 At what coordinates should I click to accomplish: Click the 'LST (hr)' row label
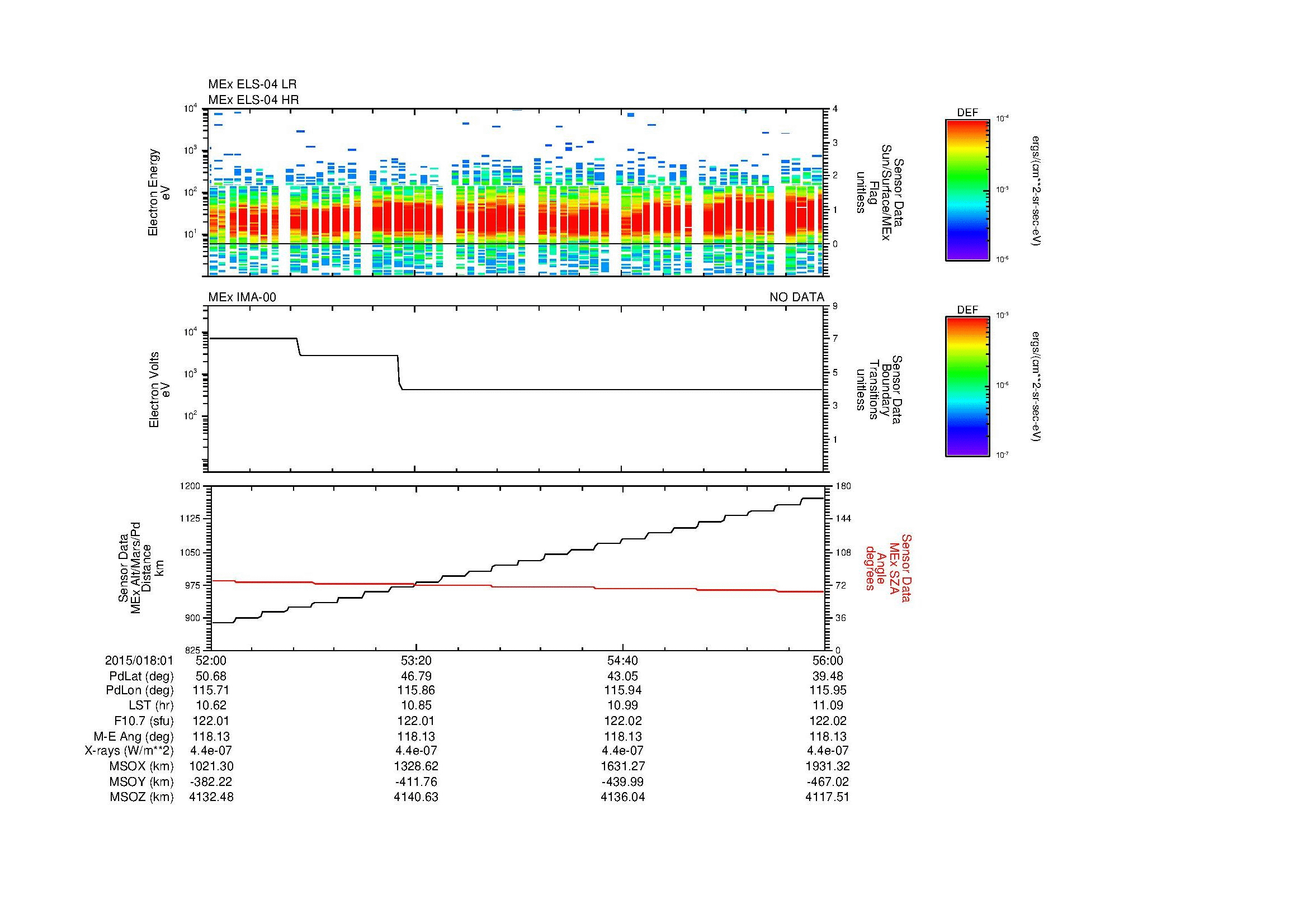click(151, 705)
